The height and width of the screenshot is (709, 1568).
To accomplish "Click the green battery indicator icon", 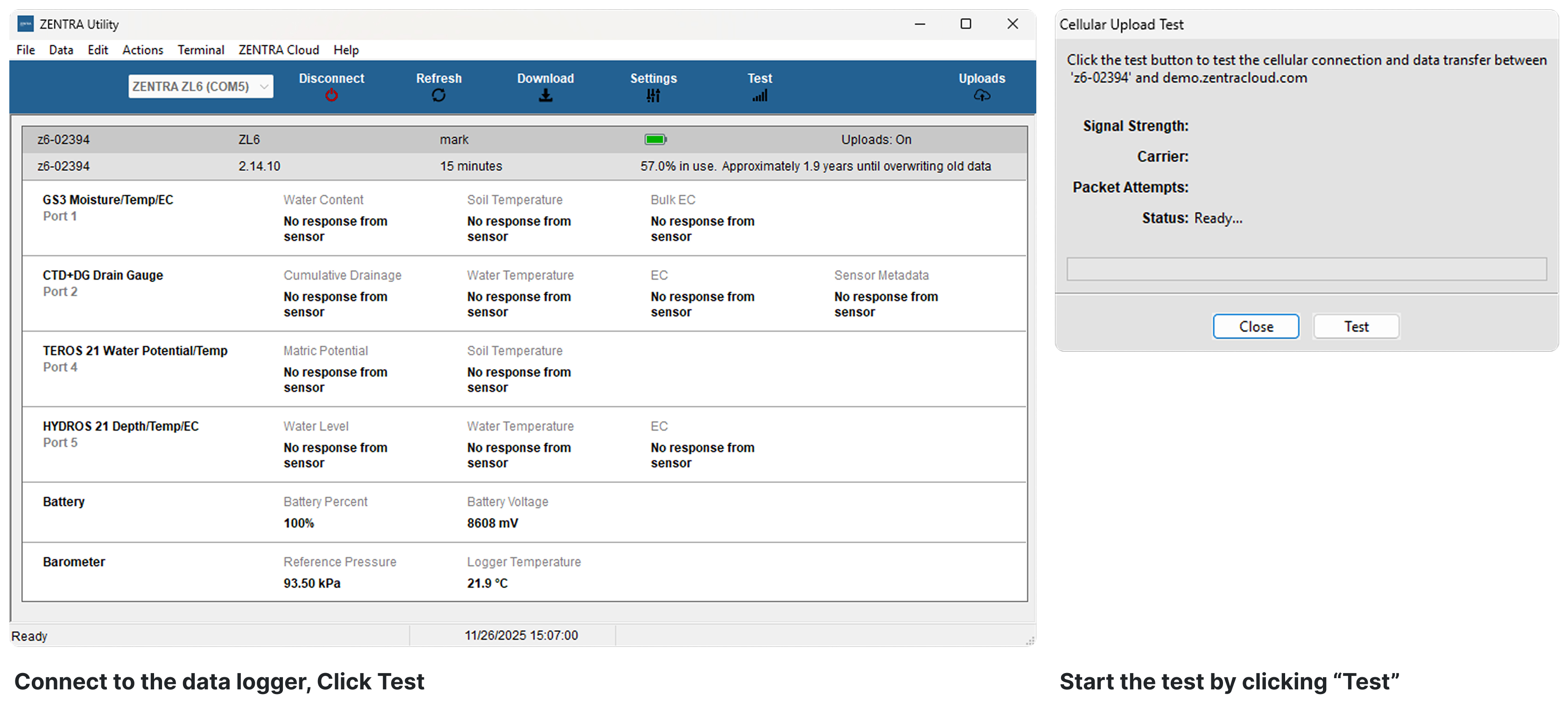I will [x=655, y=140].
